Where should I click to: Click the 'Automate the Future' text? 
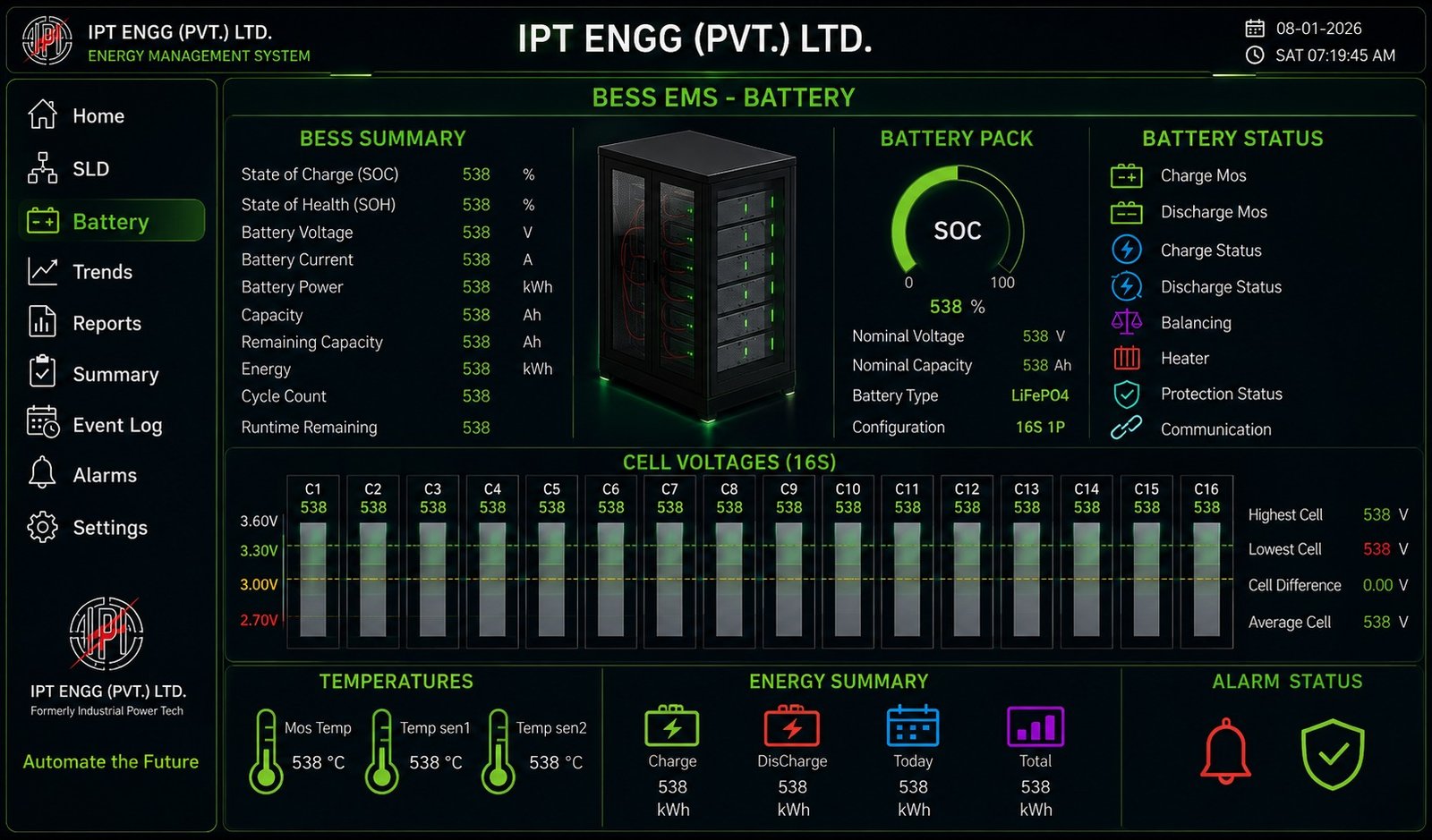pos(111,761)
